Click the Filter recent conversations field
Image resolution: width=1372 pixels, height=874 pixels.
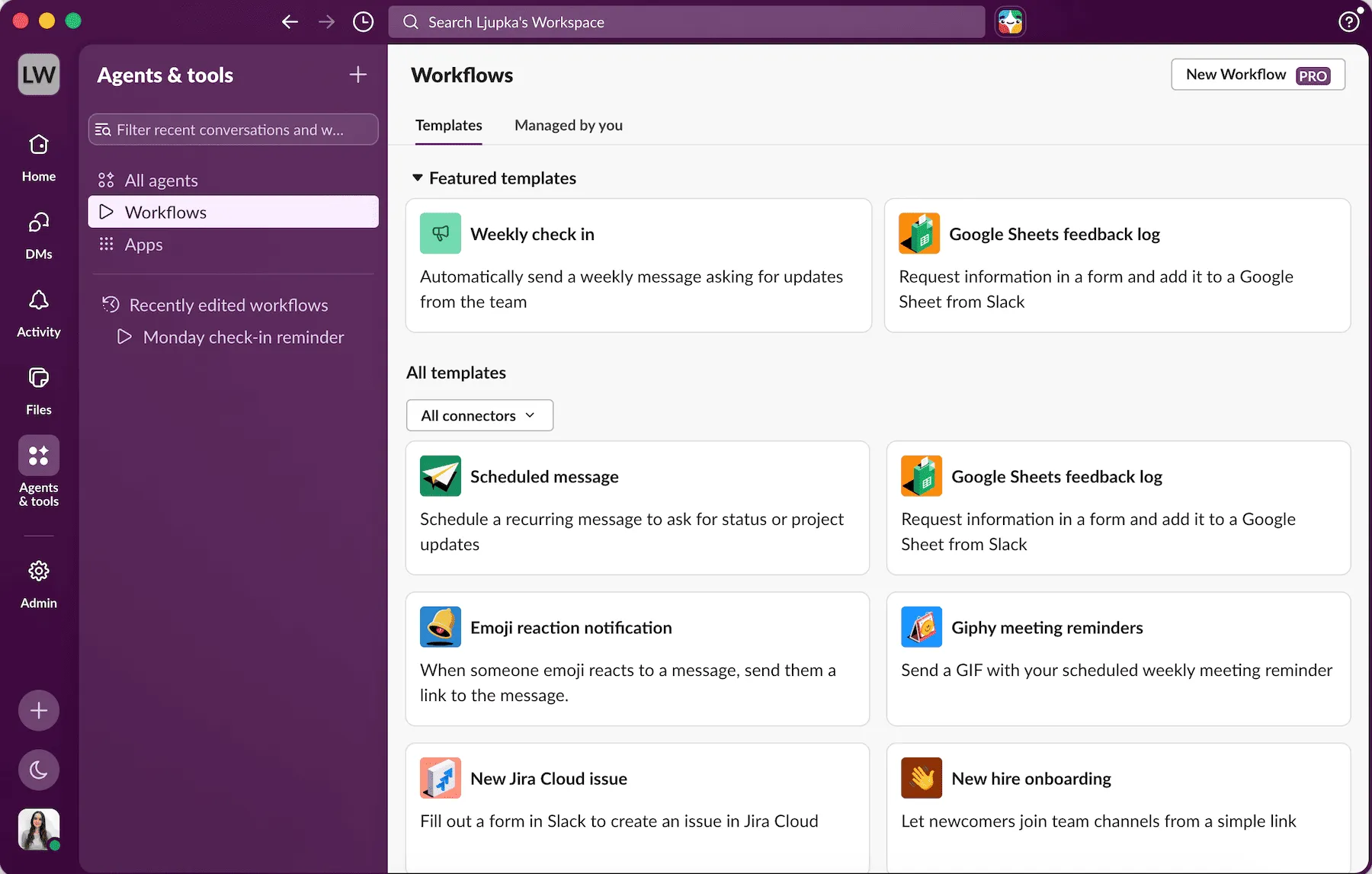point(233,130)
